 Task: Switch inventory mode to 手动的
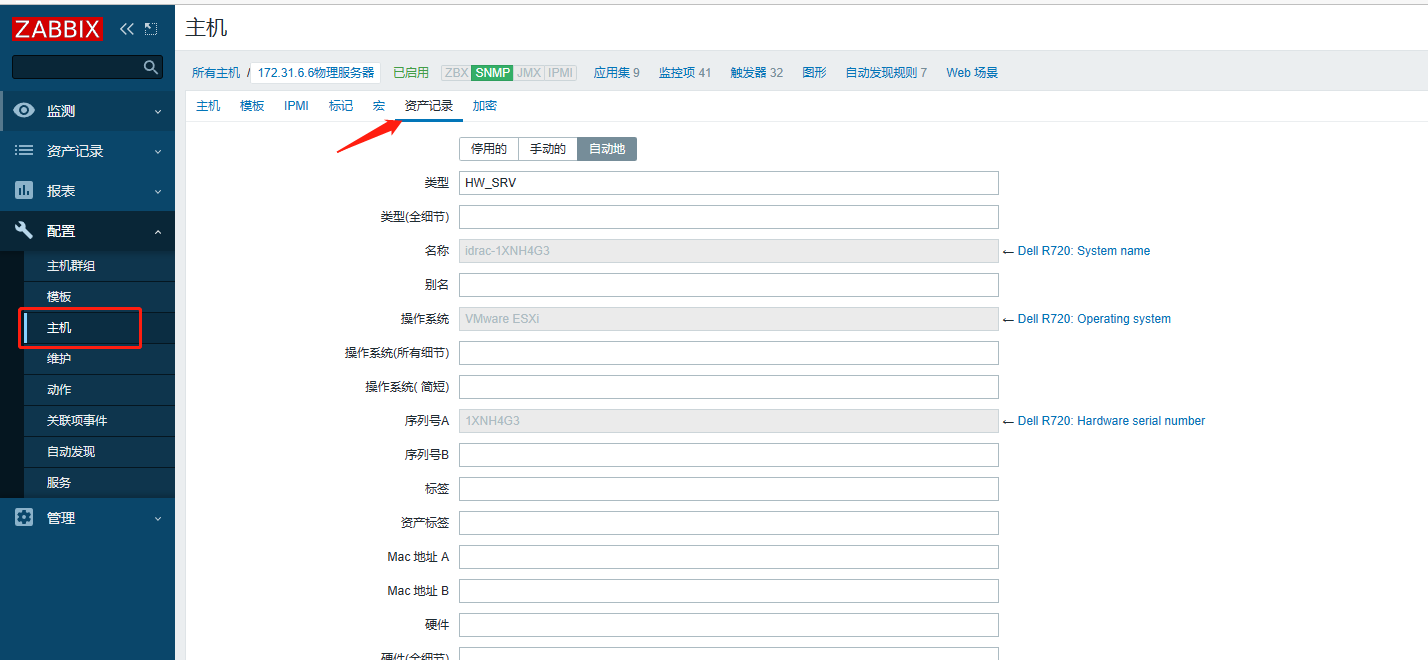(547, 148)
